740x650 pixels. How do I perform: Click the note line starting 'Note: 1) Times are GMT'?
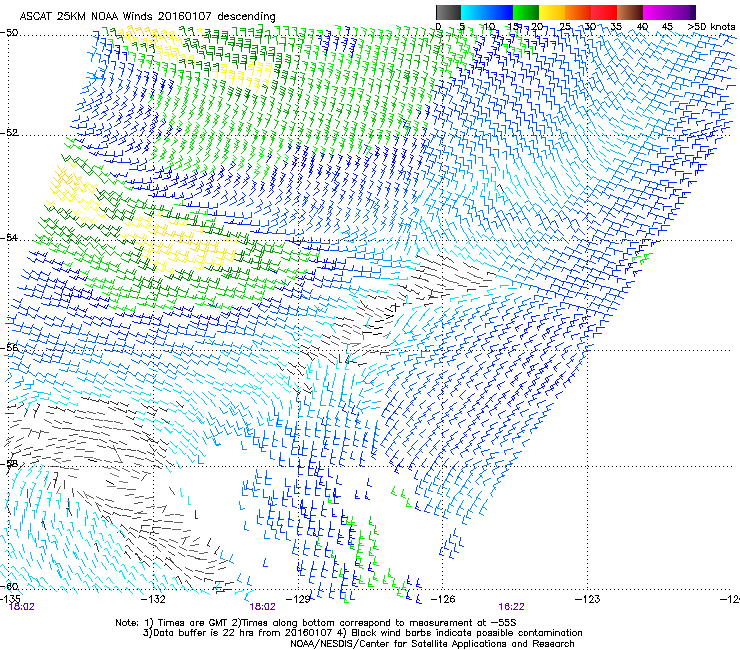pos(316,623)
